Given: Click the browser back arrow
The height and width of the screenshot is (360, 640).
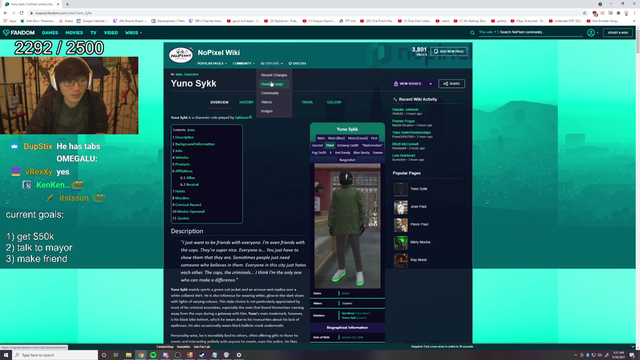Looking at the screenshot, I should pos(5,13).
